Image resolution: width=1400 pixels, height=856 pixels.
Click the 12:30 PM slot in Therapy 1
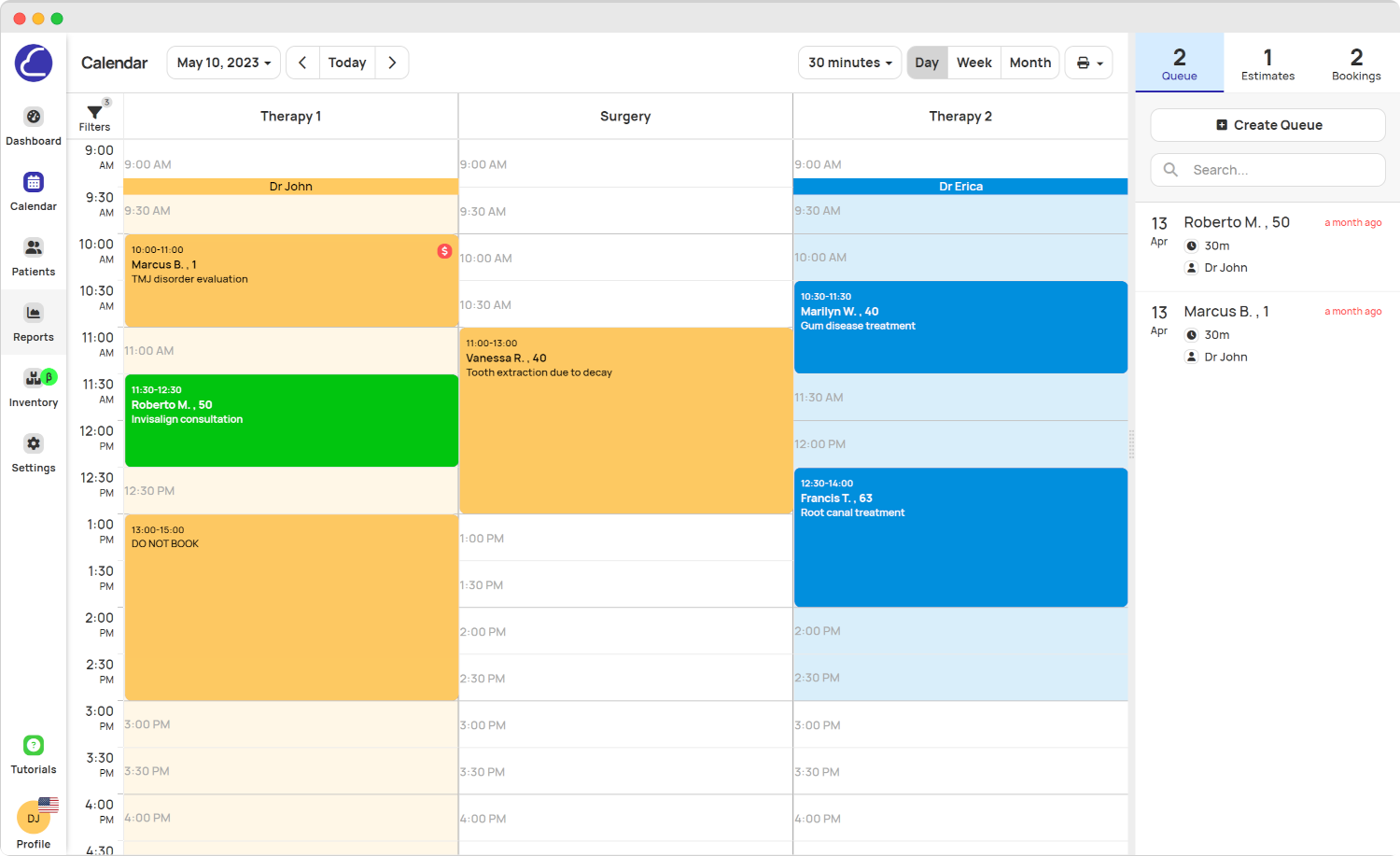point(291,491)
